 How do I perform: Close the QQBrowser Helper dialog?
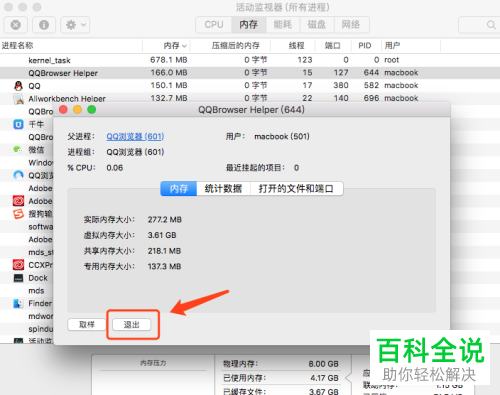click(63, 110)
